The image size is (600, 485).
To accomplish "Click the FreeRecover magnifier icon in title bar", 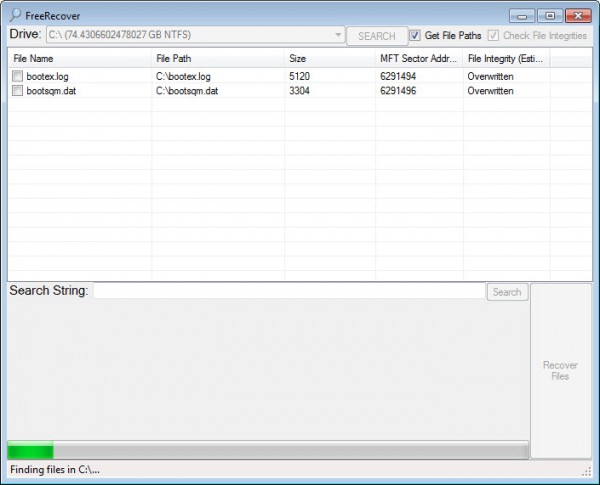I will point(14,15).
